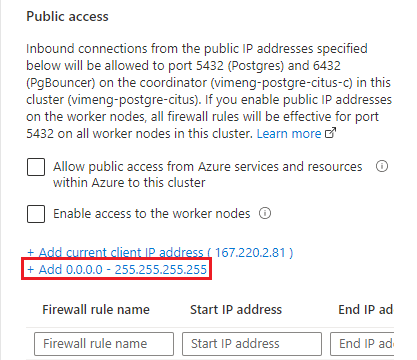Enable the Allow public access from Azure services checkbox
Viewport: 417px width, 360px height.
[x=36, y=167]
